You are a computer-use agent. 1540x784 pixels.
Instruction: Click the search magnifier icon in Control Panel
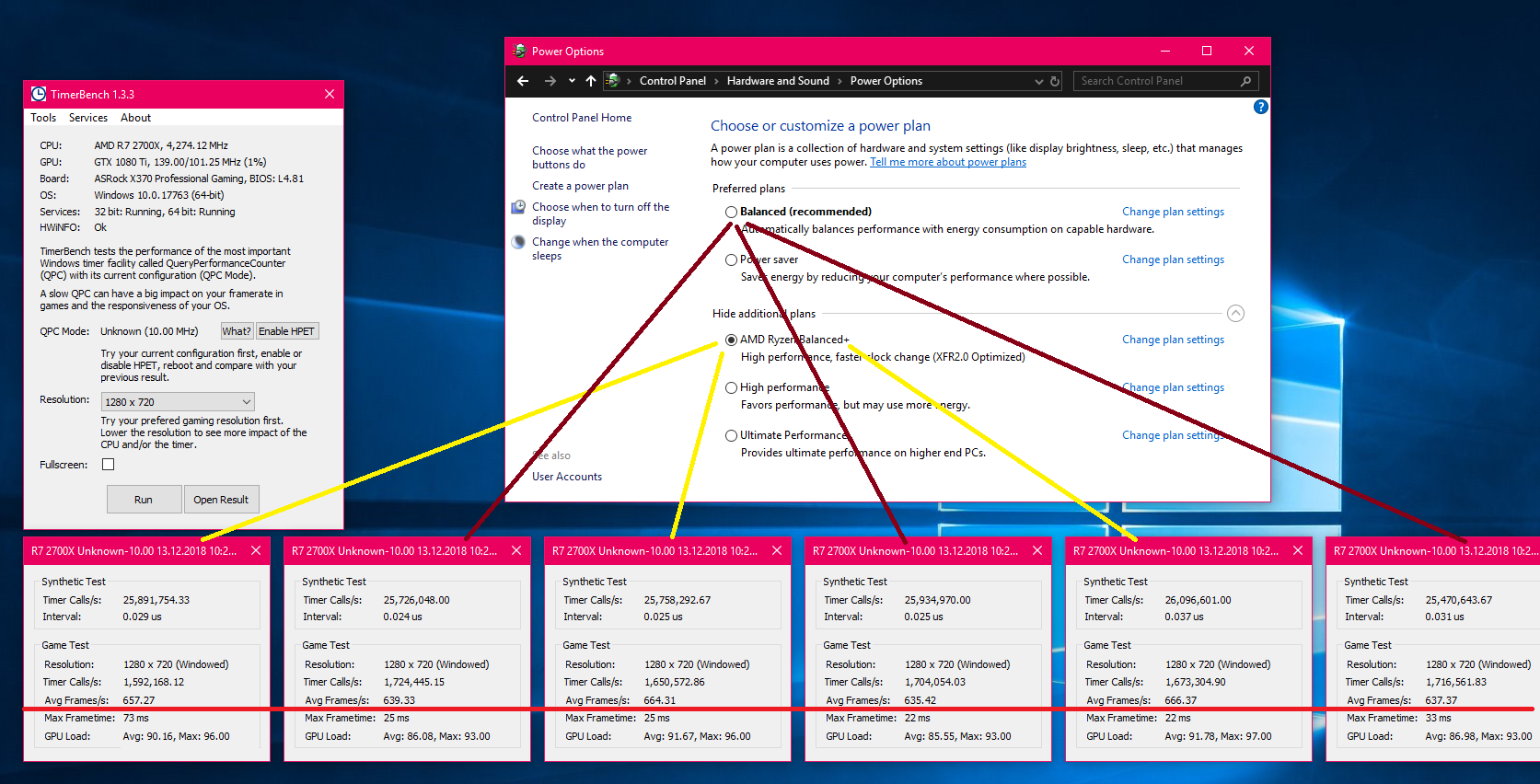1245,81
